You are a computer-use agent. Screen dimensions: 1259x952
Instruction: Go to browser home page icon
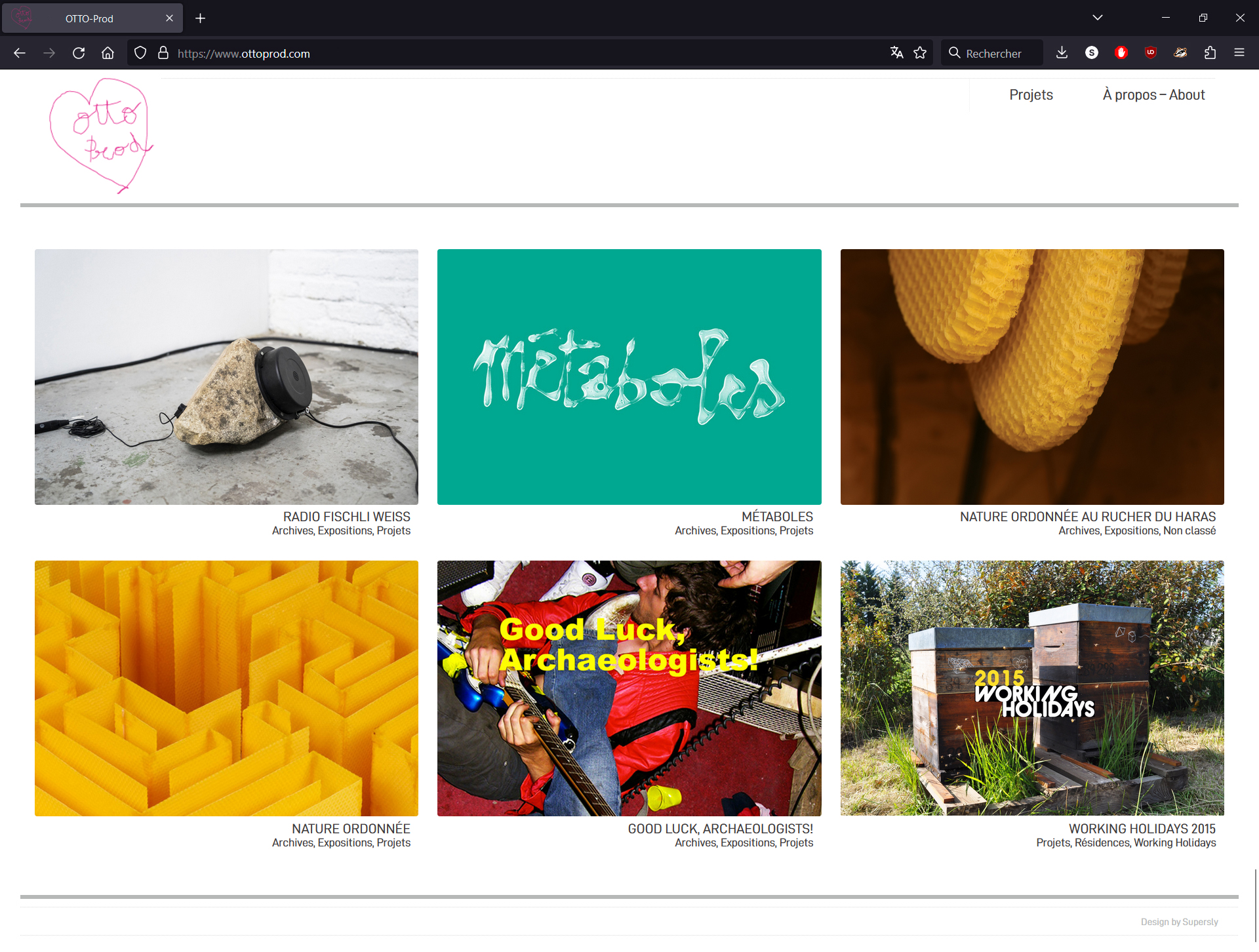tap(108, 53)
